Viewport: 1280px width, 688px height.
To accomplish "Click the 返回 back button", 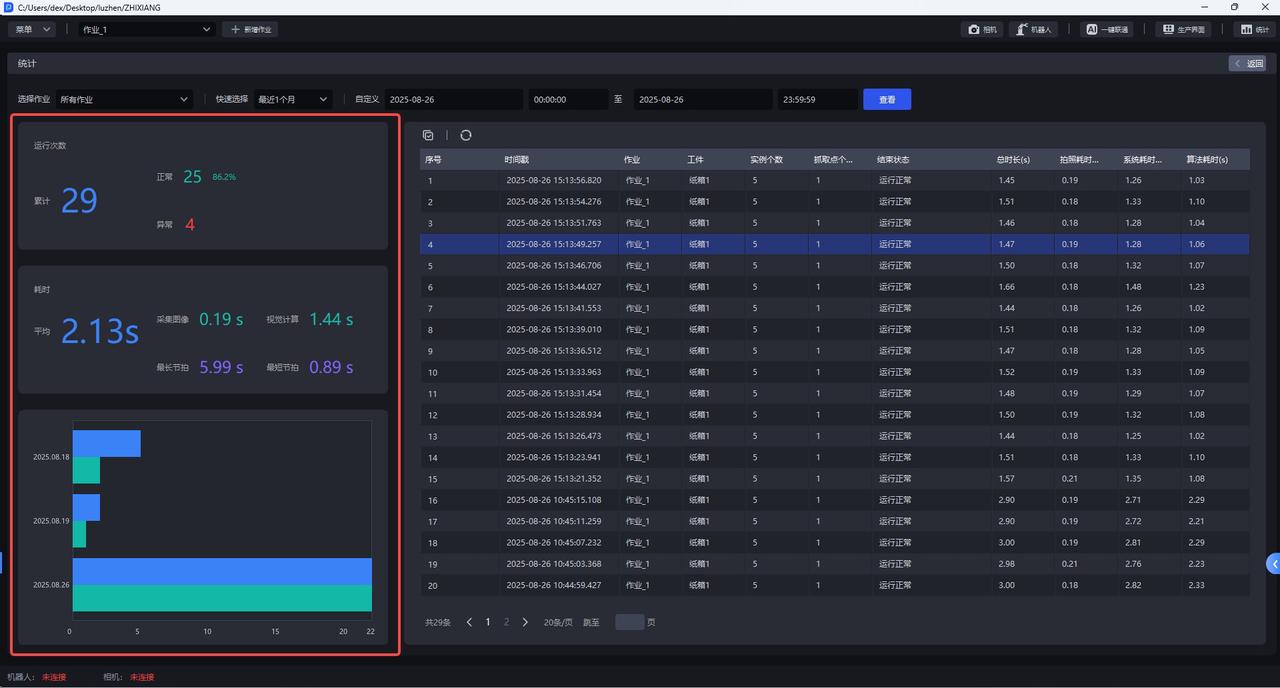I will click(1249, 63).
